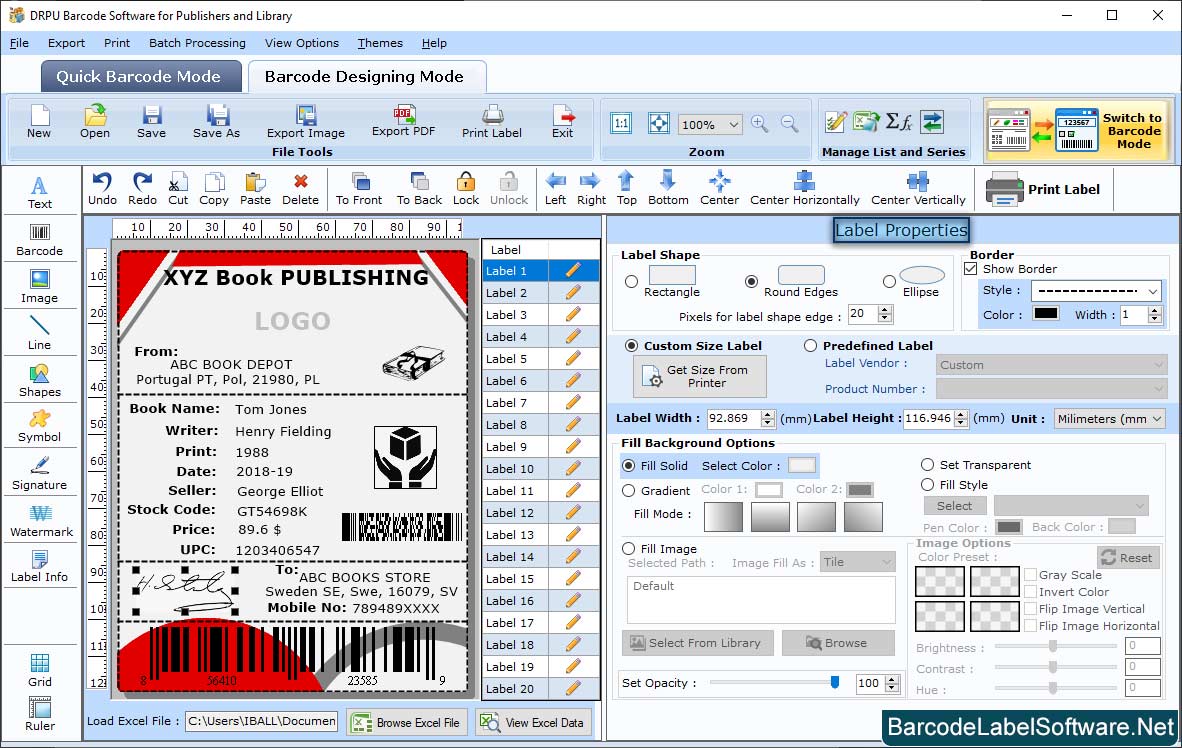The width and height of the screenshot is (1182, 748).
Task: Export the label as an image
Action: [x=306, y=122]
